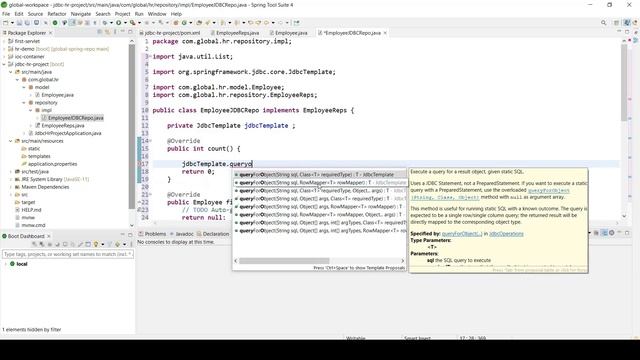The height and width of the screenshot is (360, 640).
Task: Minimize the Package Explorer view
Action: [x=122, y=32]
